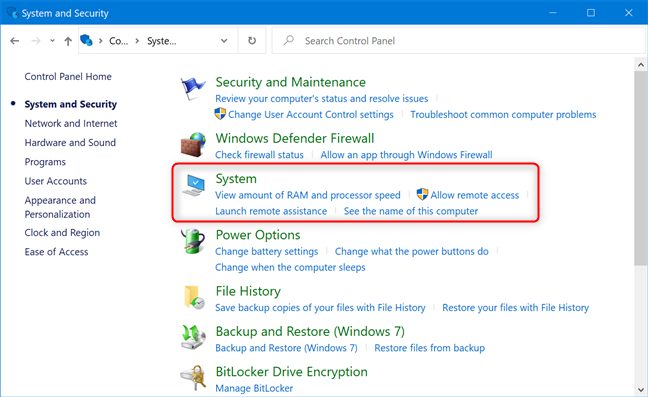
Task: Click the vertical scrollbar thumb
Action: [641, 168]
